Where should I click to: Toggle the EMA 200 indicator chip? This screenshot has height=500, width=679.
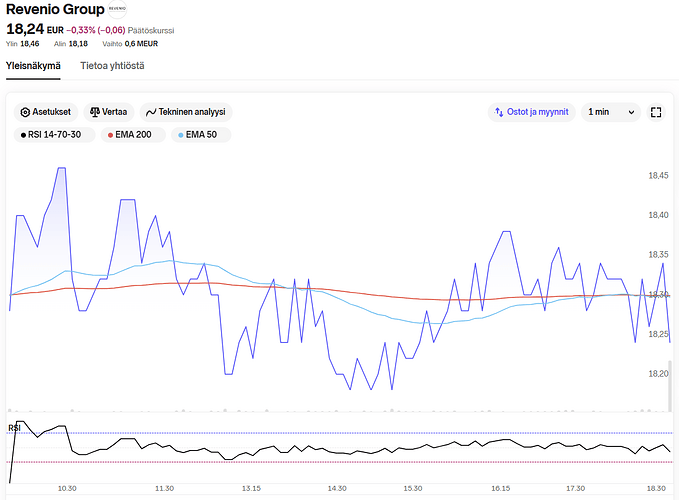[x=135, y=135]
